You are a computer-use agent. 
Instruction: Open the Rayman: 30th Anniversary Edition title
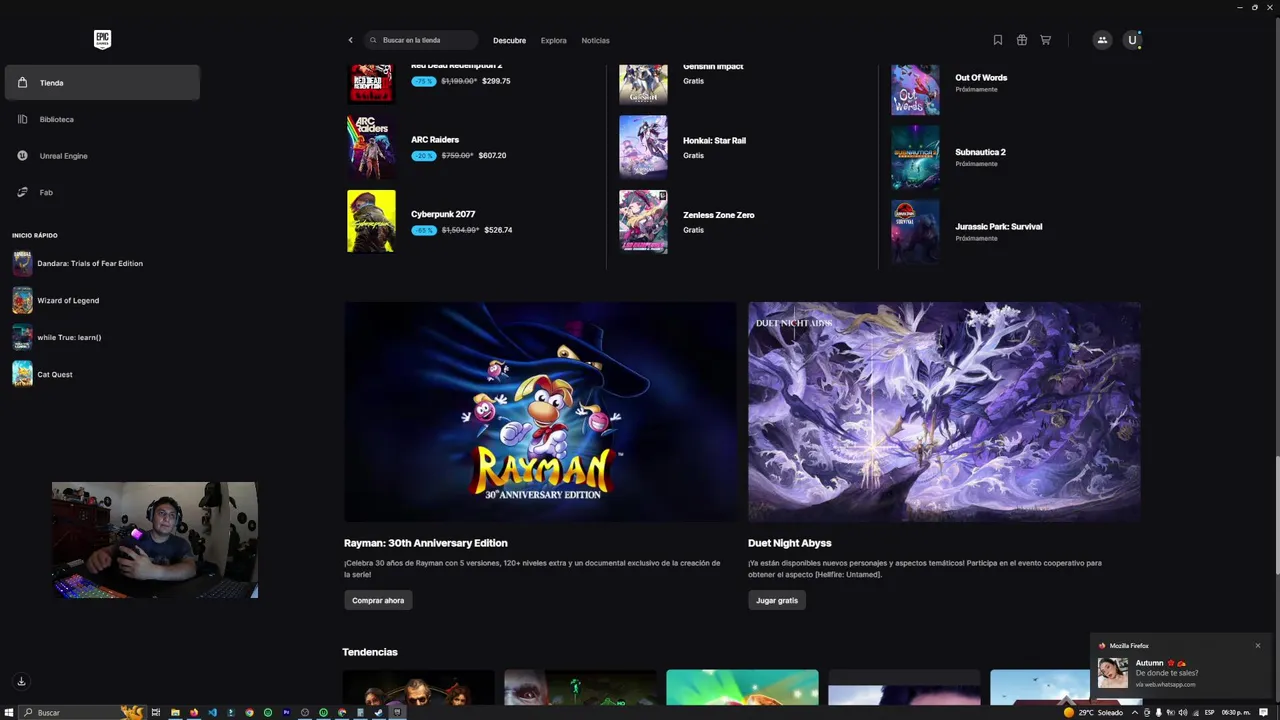pyautogui.click(x=426, y=543)
